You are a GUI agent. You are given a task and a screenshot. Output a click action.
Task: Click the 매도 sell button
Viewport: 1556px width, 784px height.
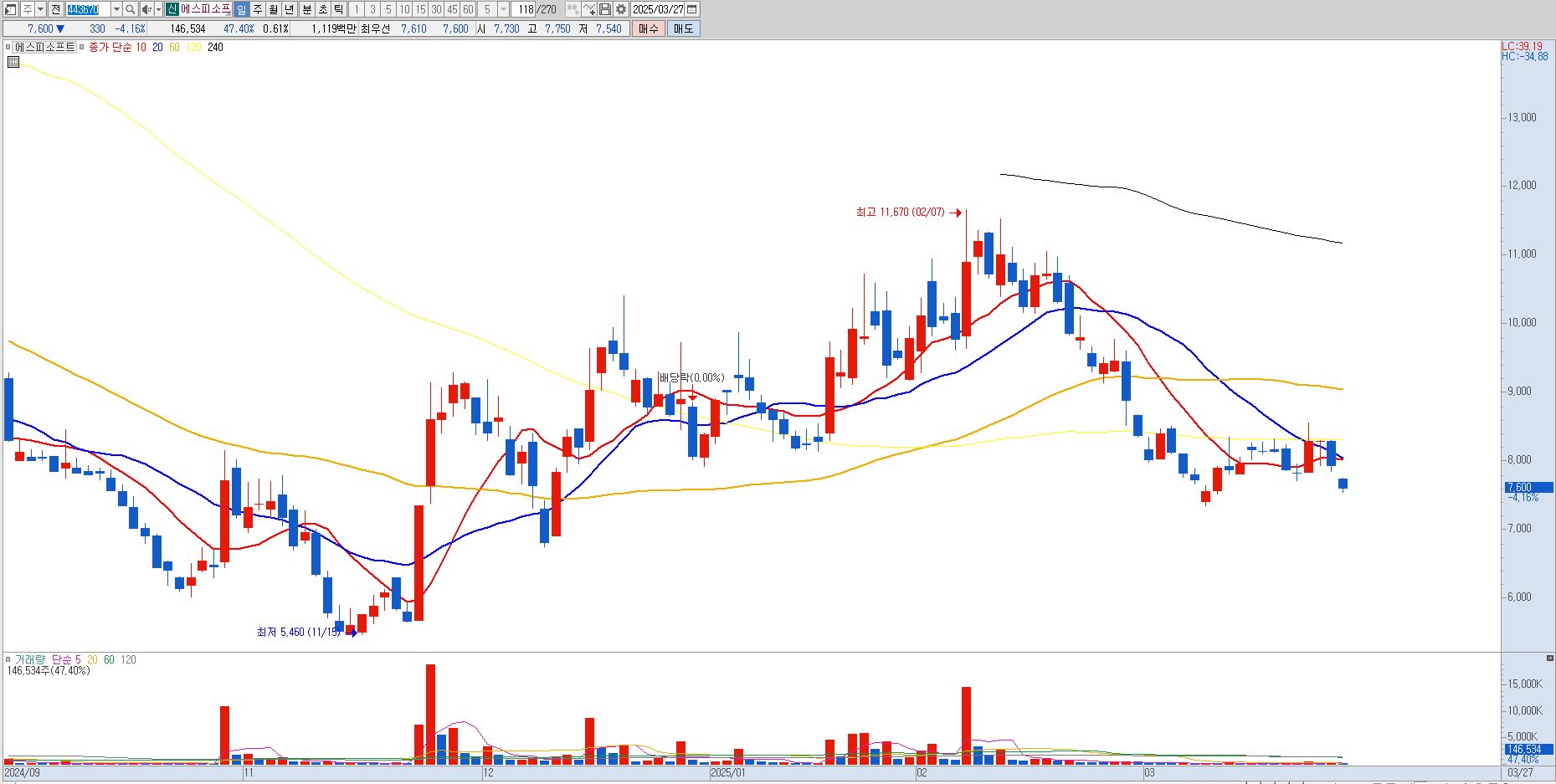(x=684, y=28)
